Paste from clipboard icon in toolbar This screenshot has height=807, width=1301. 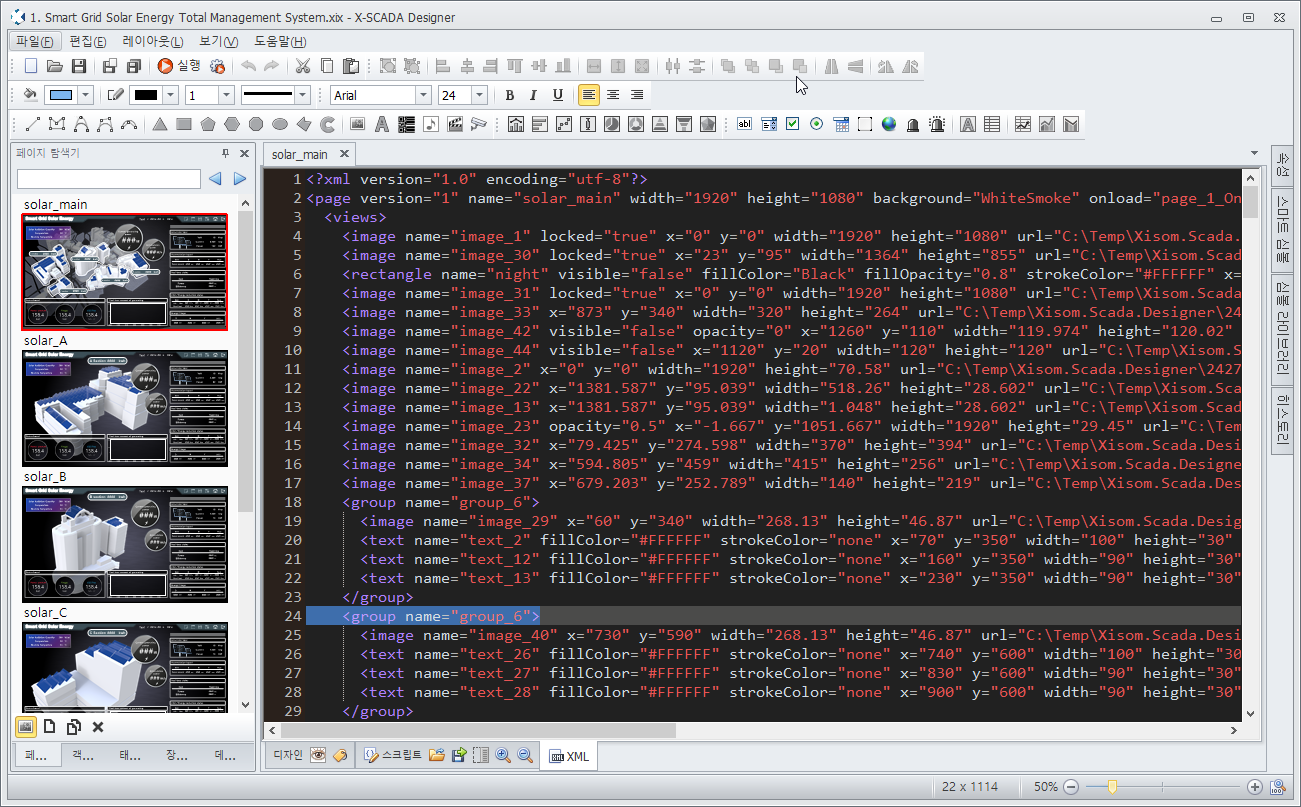[x=351, y=66]
